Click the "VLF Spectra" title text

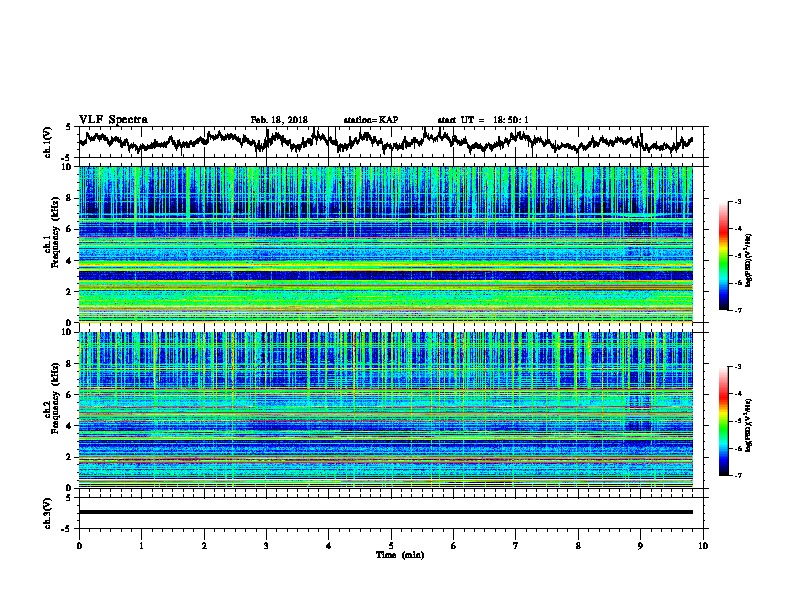pos(113,120)
